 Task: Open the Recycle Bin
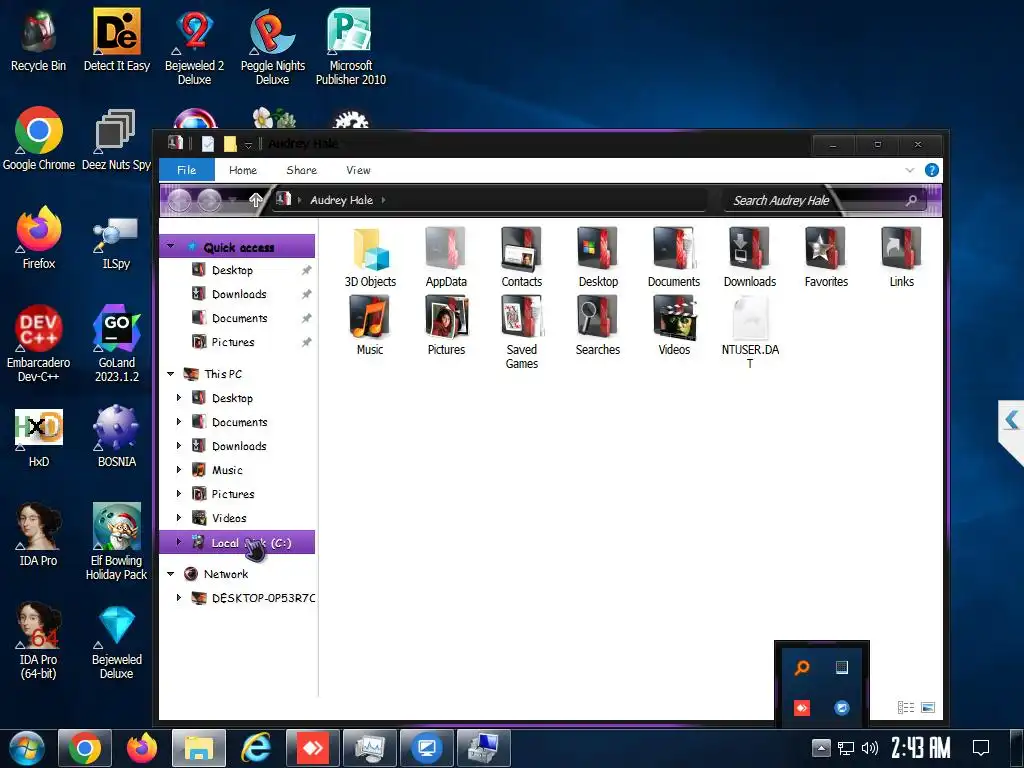[39, 39]
